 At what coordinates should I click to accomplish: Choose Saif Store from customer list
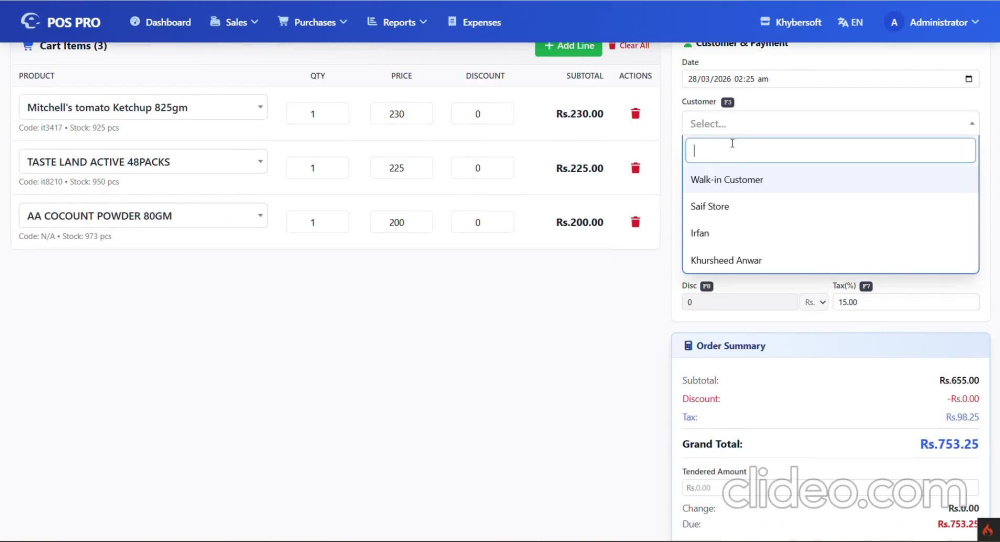830,207
